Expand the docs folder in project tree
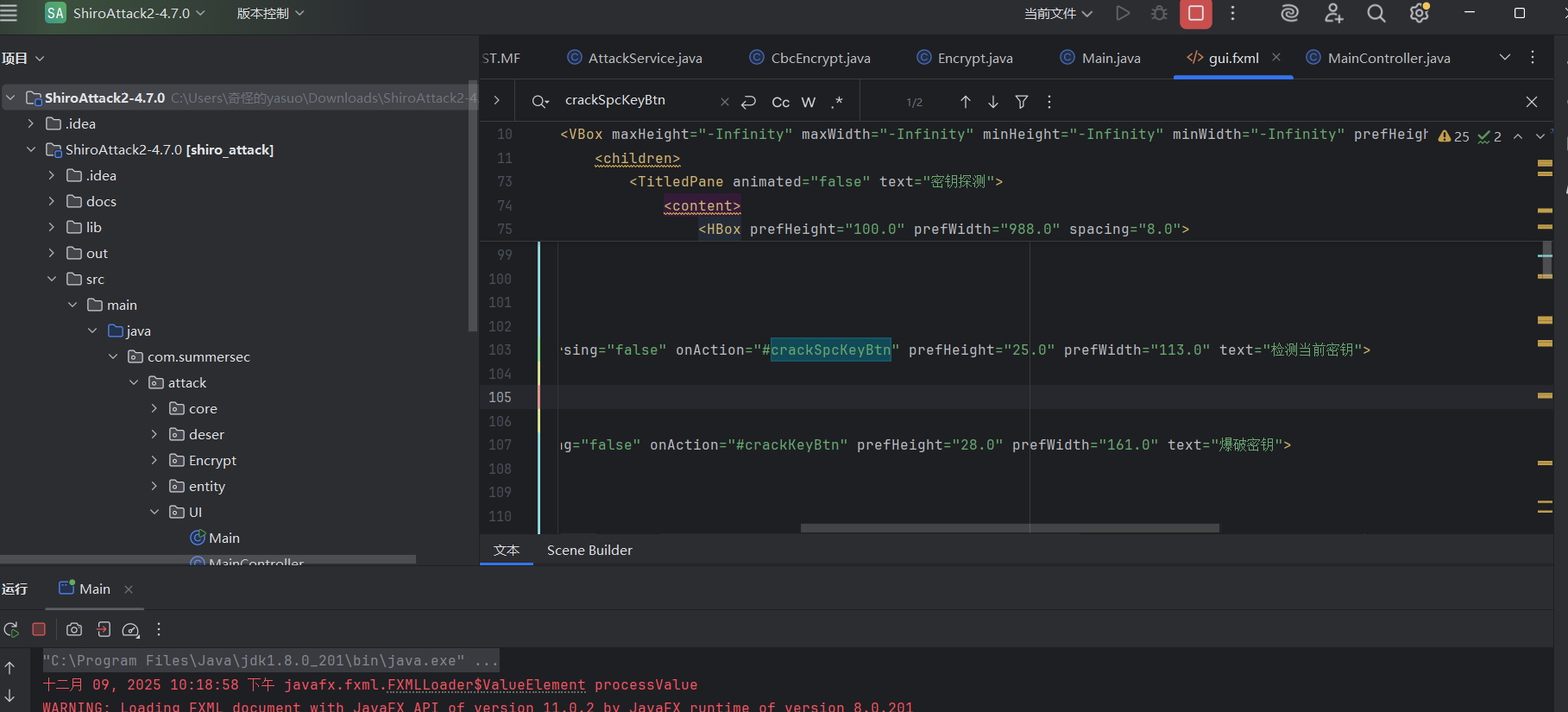This screenshot has height=712, width=1568. [52, 202]
